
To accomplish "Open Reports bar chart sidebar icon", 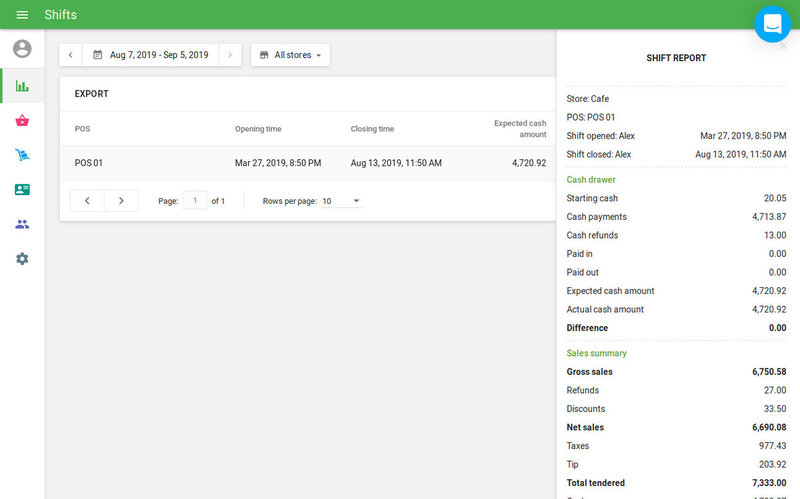I will pyautogui.click(x=22, y=86).
